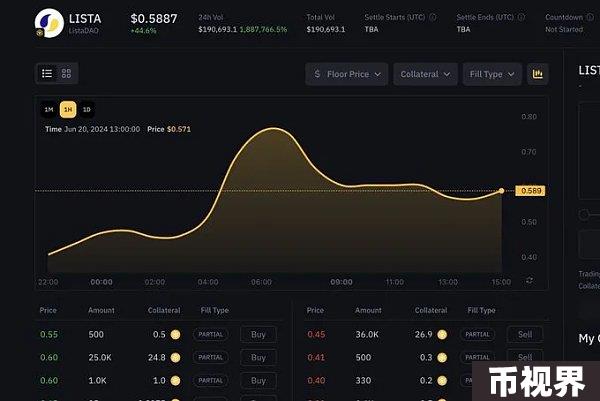Click the ListaDAO project name
This screenshot has width=600, height=401.
[x=83, y=31]
